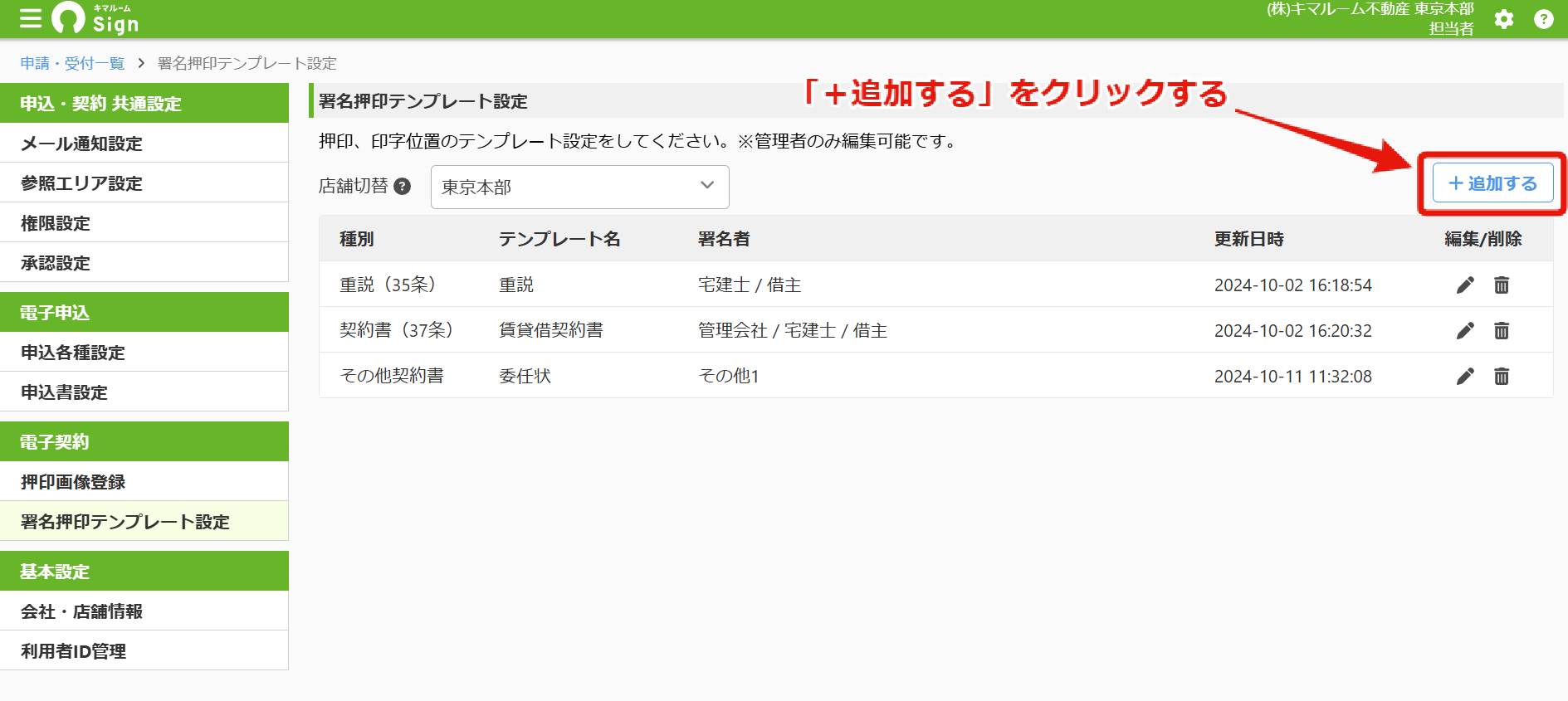
Task: Click the 電子契約 section header
Action: pos(144,441)
